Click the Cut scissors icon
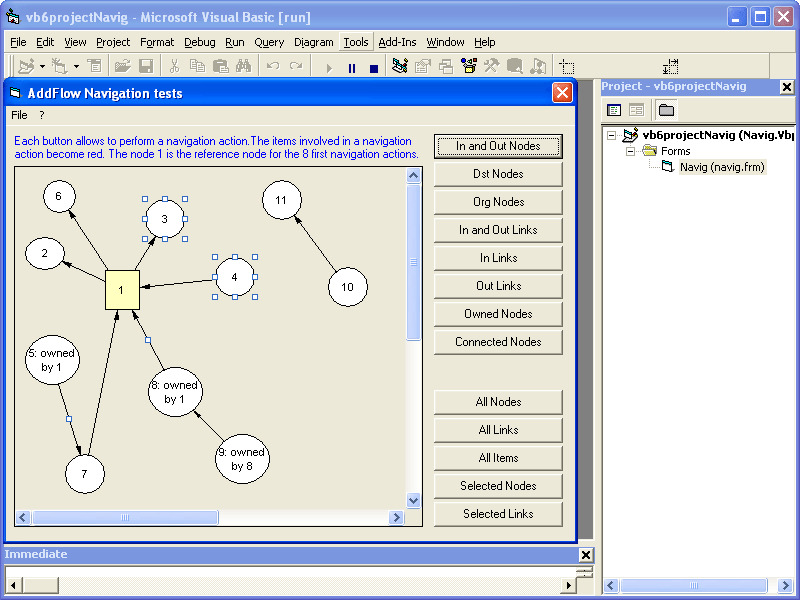Viewport: 800px width, 600px height. (x=174, y=66)
